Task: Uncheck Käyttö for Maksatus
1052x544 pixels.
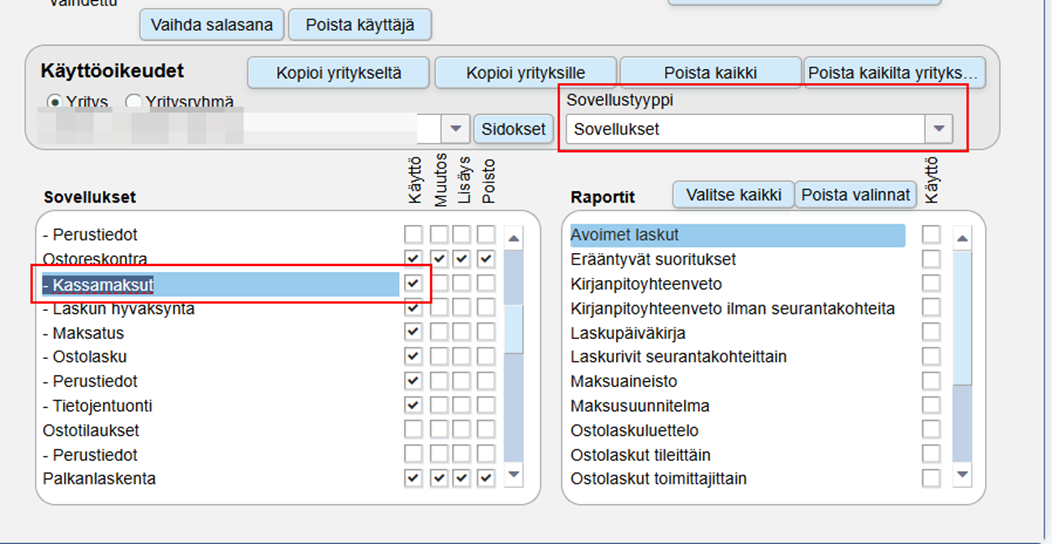Action: [413, 332]
